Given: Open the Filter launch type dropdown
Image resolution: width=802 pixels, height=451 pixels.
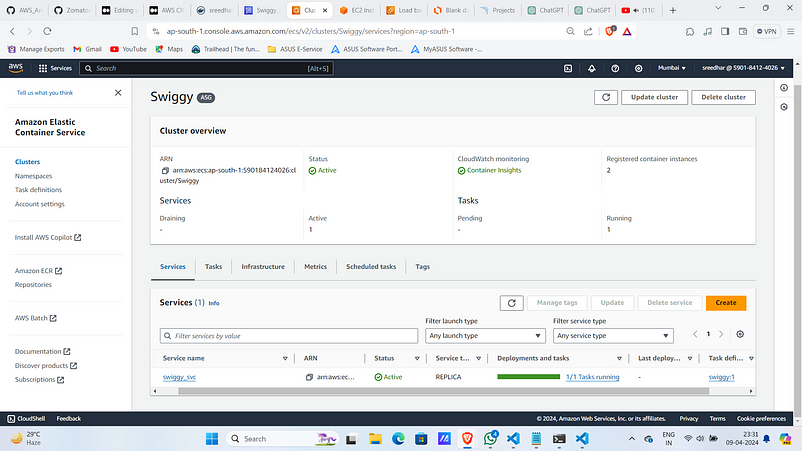Looking at the screenshot, I should (x=484, y=335).
